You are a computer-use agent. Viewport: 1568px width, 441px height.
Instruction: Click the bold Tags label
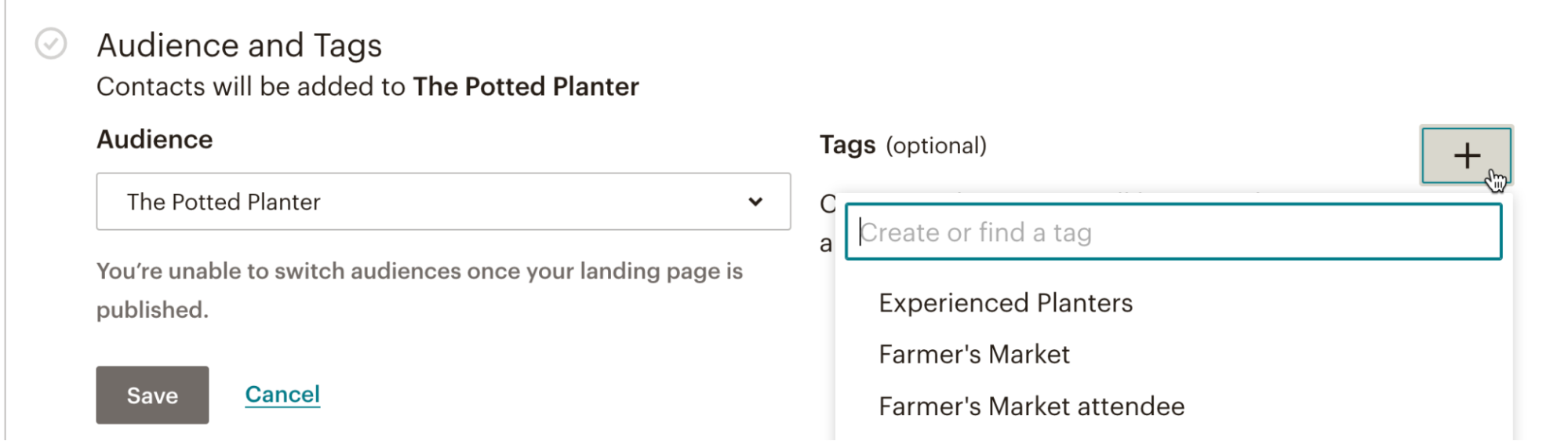tap(847, 145)
